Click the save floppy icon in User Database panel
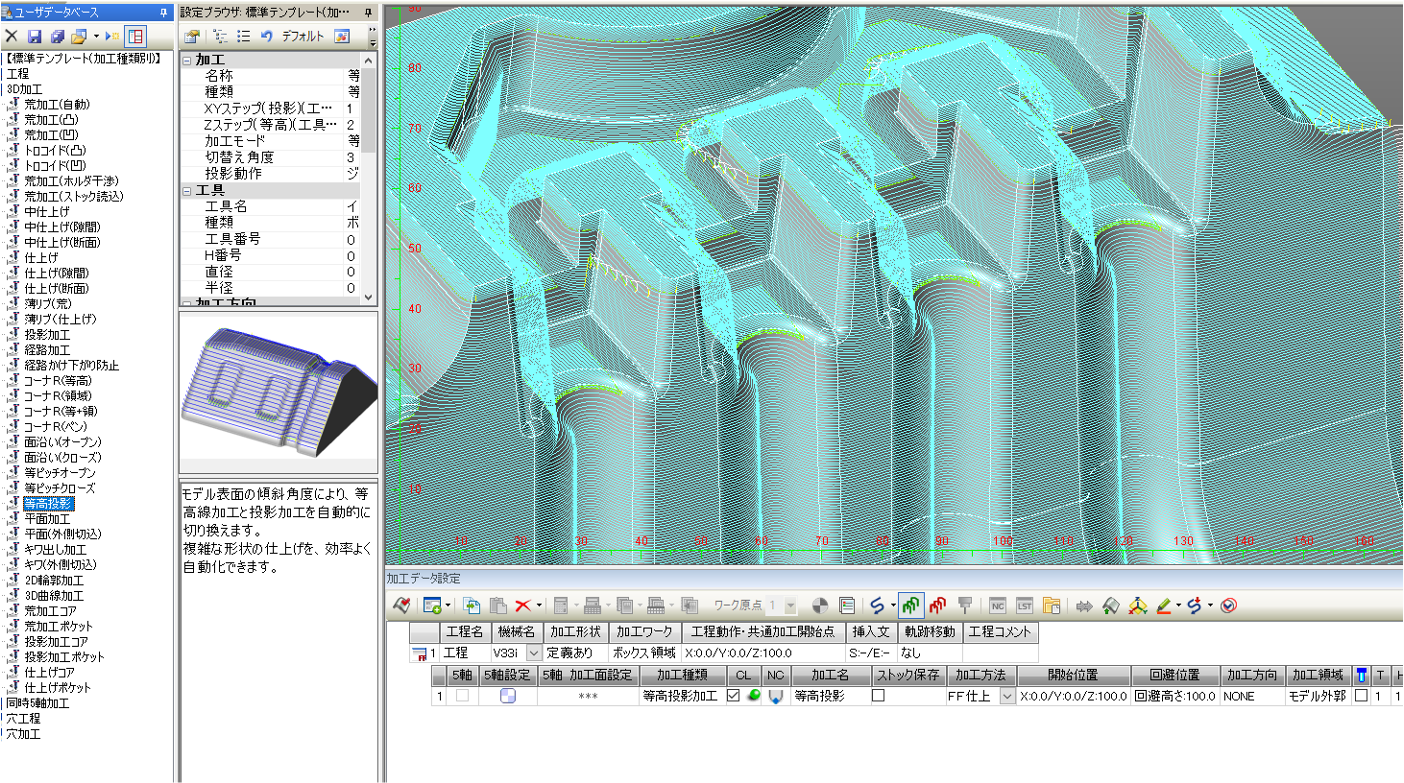The image size is (1404, 783). tap(35, 36)
